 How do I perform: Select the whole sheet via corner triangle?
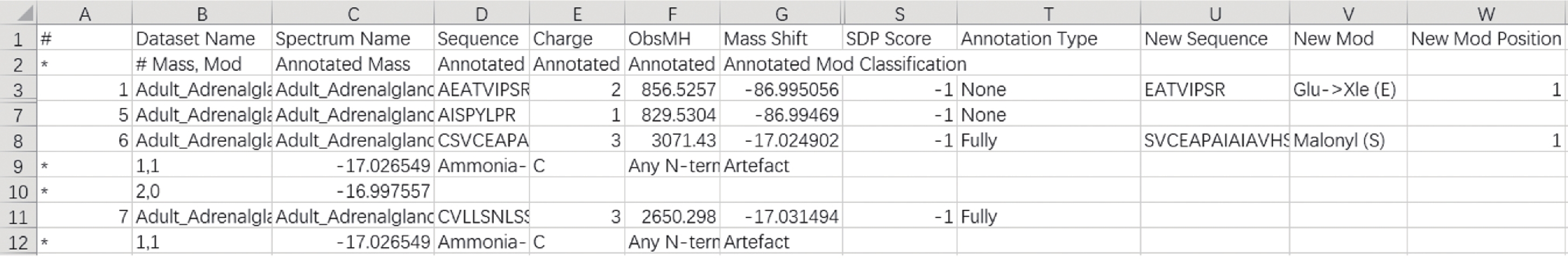click(x=18, y=13)
